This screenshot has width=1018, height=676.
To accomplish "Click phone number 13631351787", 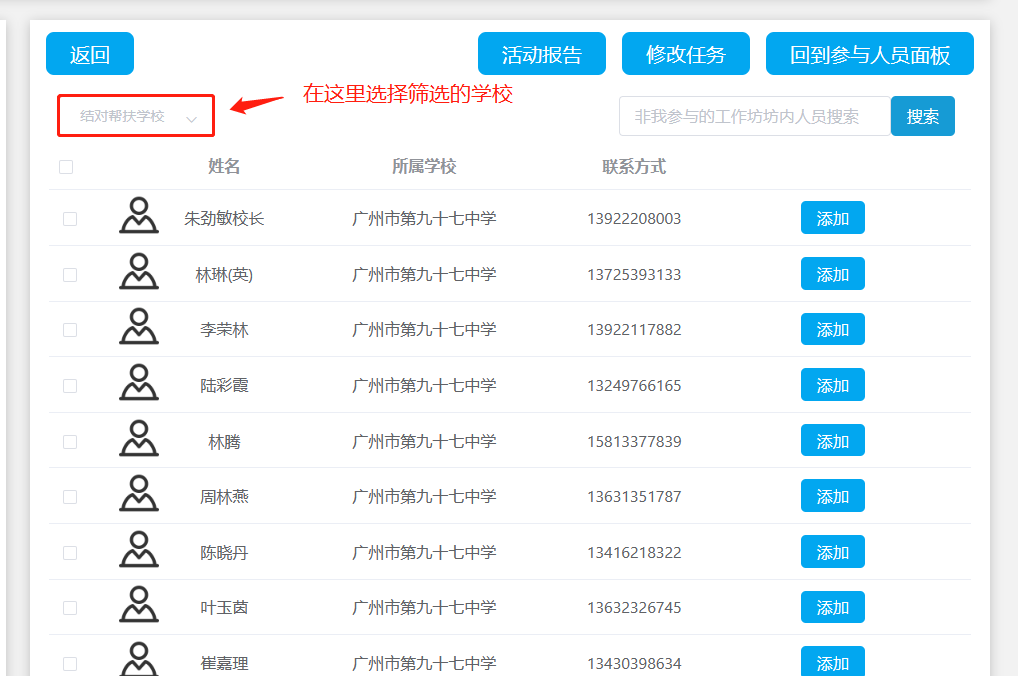I will click(634, 497).
